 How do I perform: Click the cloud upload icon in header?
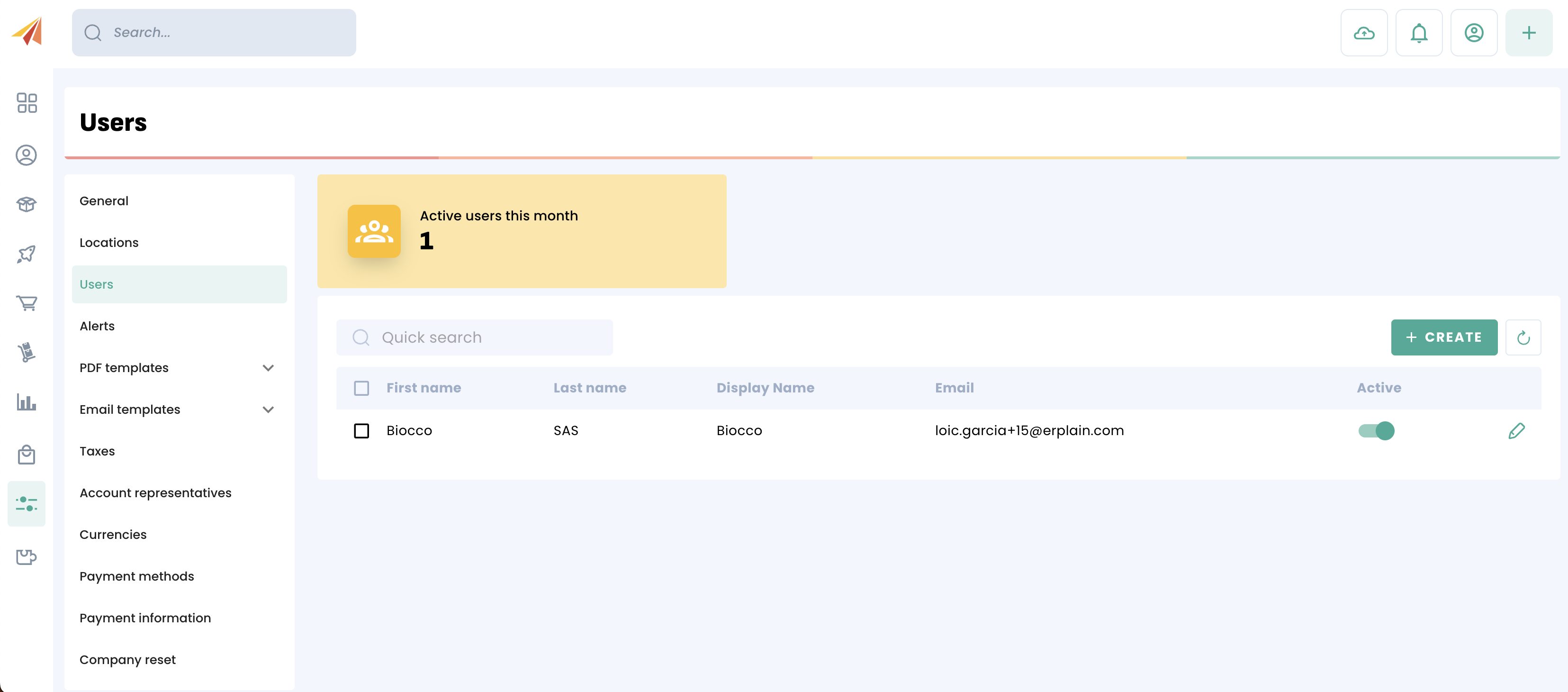pos(1363,33)
